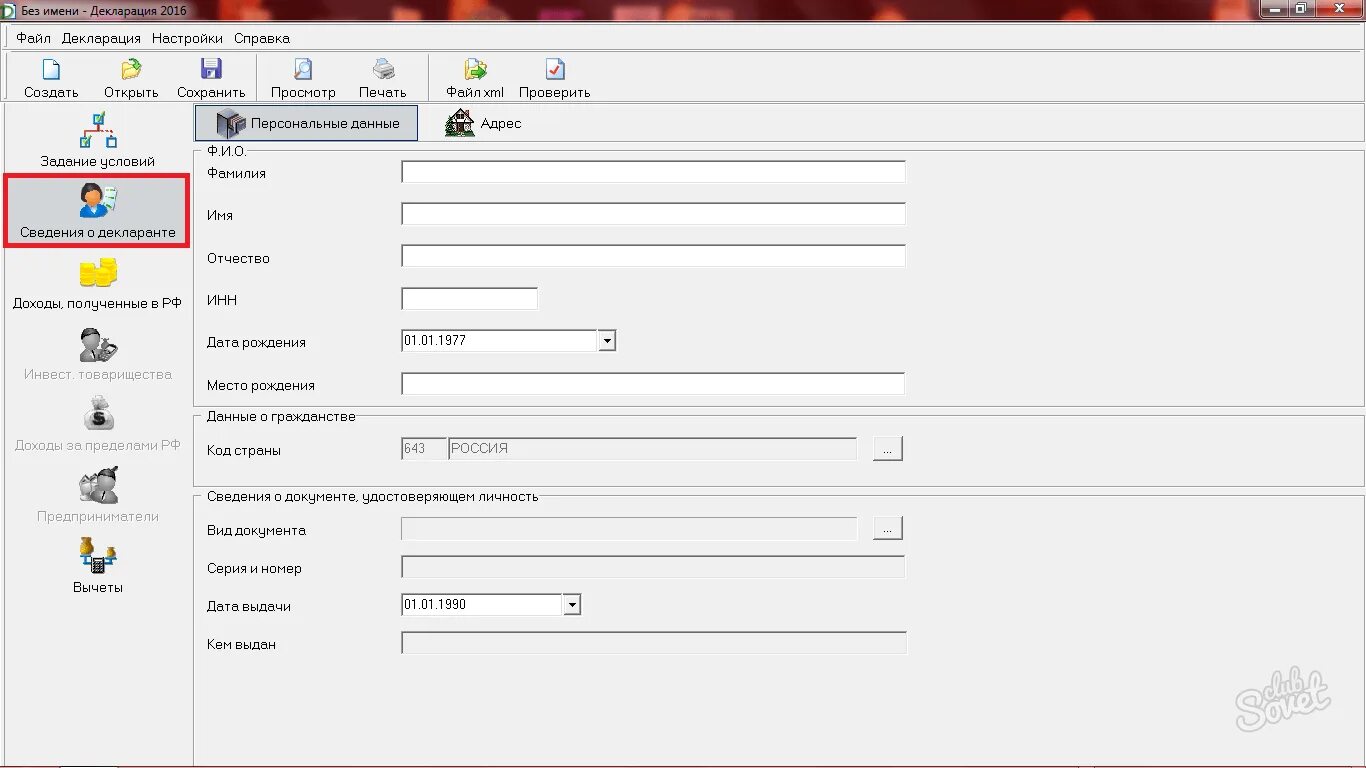This screenshot has height=768, width=1366.
Task: Click the Фамилия input field
Action: click(x=653, y=172)
